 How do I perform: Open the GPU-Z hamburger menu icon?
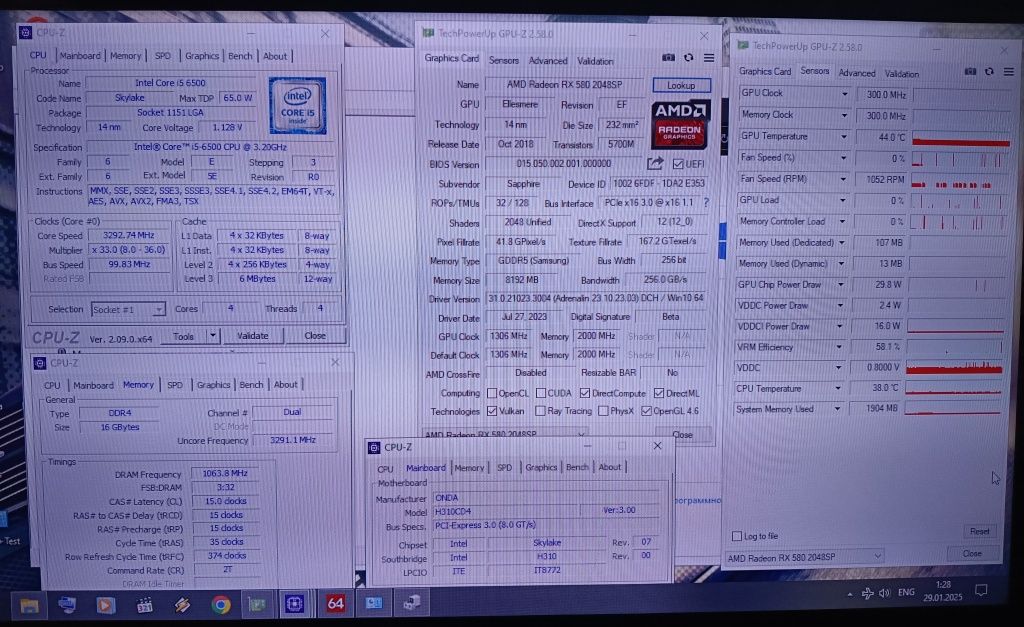point(709,57)
